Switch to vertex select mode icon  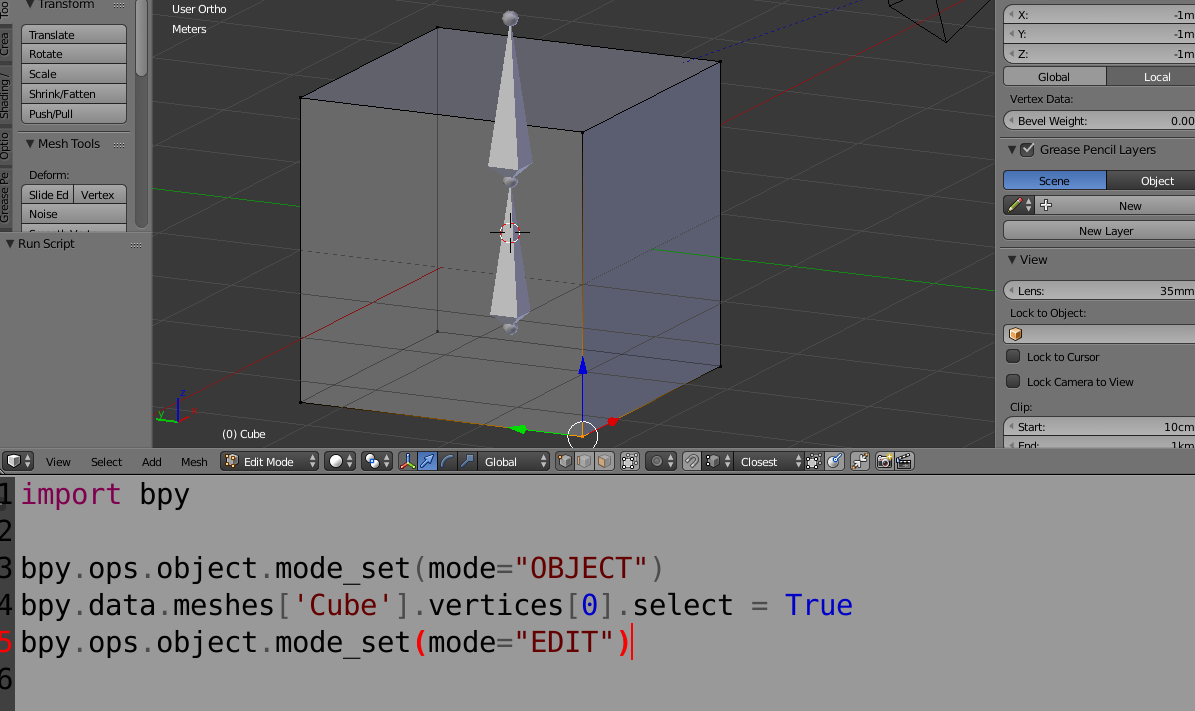(x=565, y=462)
